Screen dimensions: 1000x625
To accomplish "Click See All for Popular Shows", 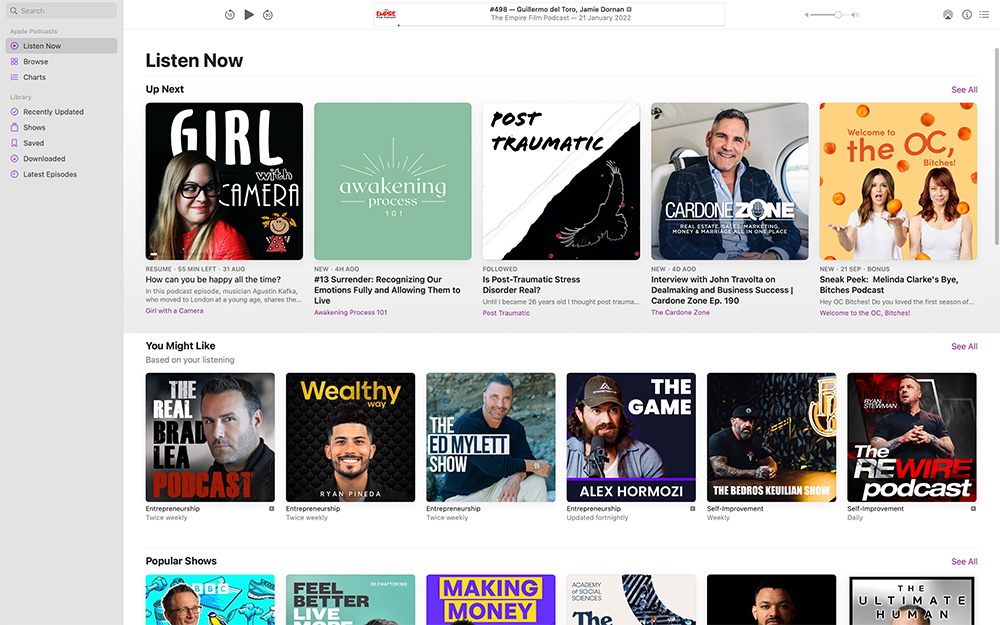I will (964, 562).
